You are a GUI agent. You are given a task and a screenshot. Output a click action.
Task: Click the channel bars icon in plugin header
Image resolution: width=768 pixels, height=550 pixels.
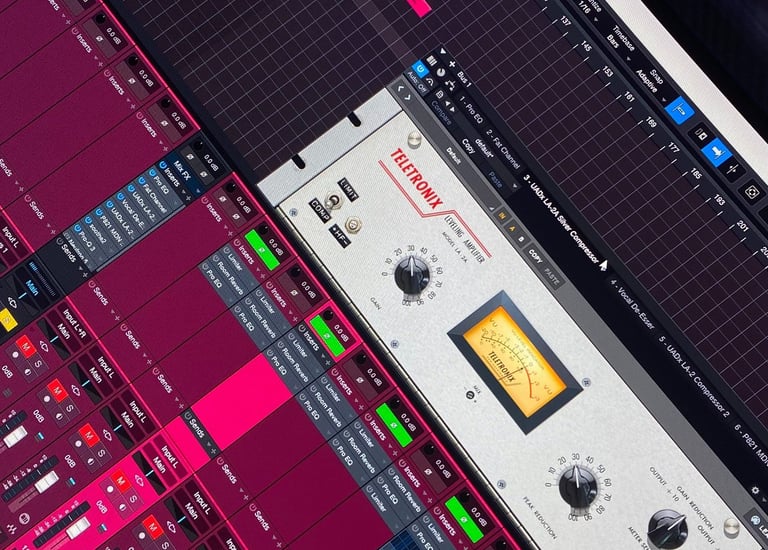pyautogui.click(x=432, y=60)
